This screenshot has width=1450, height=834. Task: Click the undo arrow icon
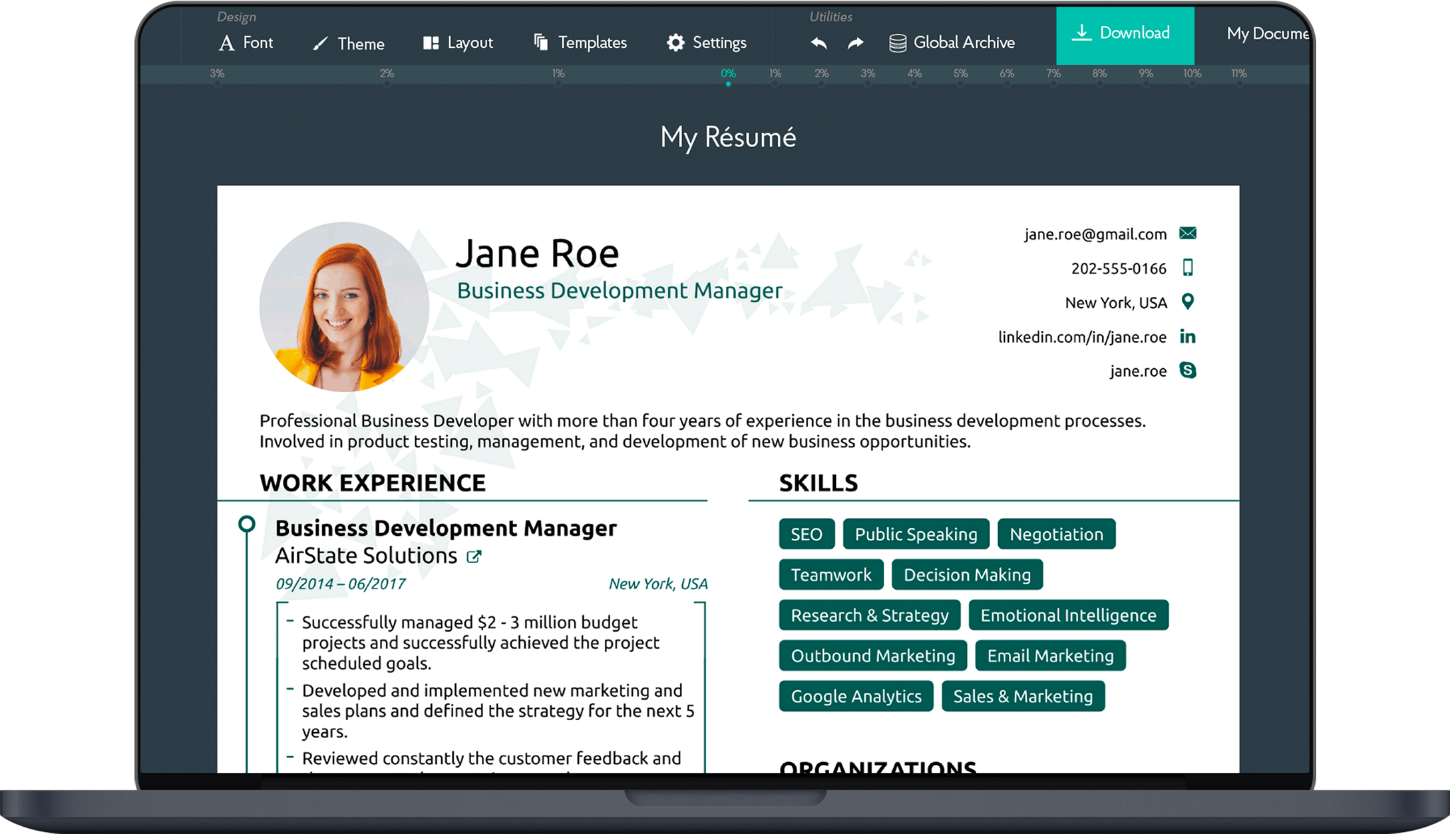pos(819,43)
